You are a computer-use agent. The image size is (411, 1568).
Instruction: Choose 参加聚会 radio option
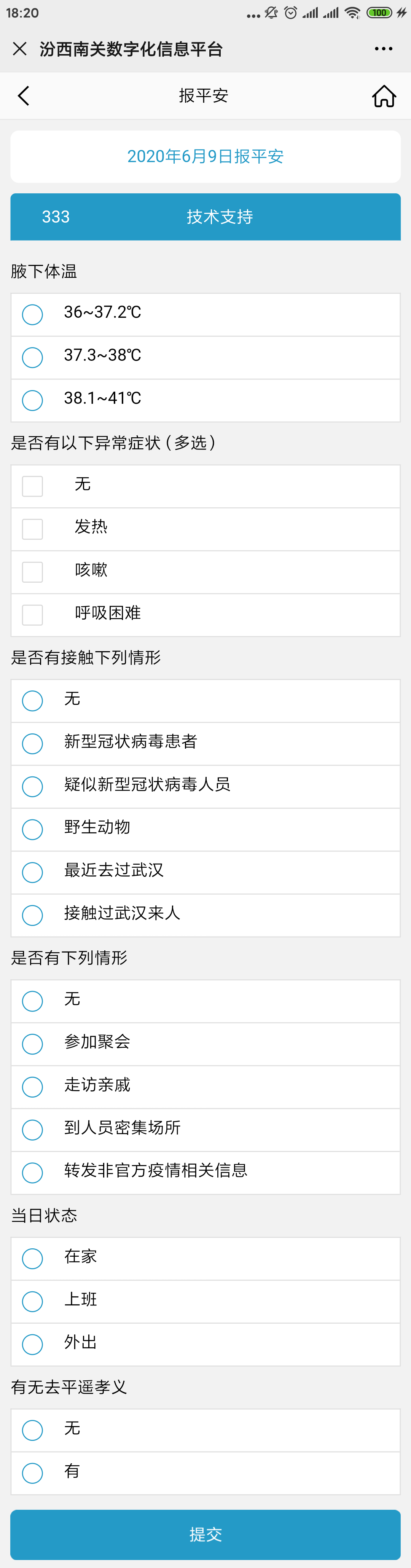coord(32,1043)
